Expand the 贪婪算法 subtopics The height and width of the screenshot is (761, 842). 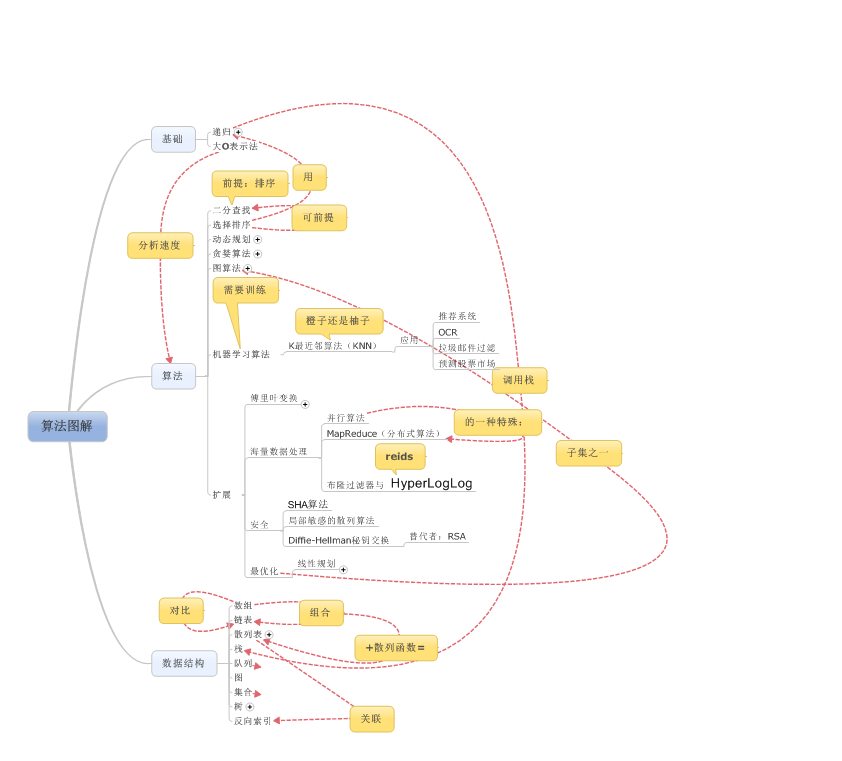click(x=257, y=254)
